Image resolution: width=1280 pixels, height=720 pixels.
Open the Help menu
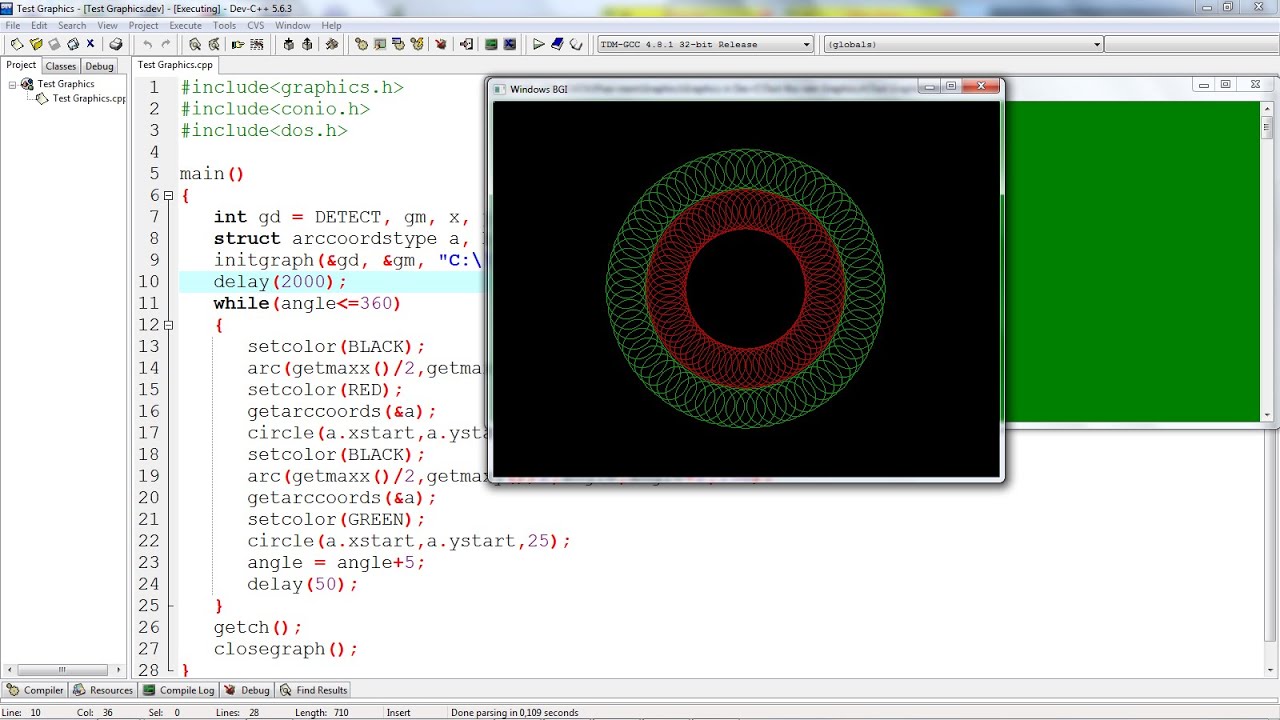[331, 25]
